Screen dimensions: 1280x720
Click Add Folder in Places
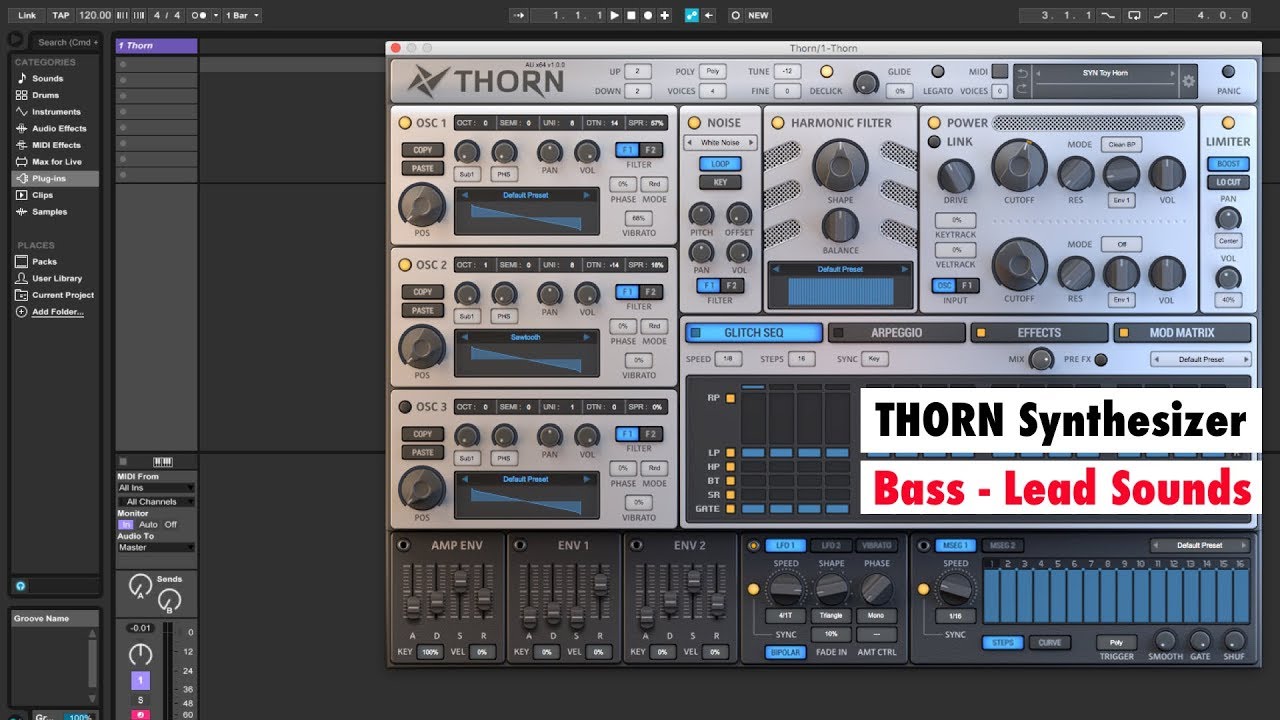[57, 312]
